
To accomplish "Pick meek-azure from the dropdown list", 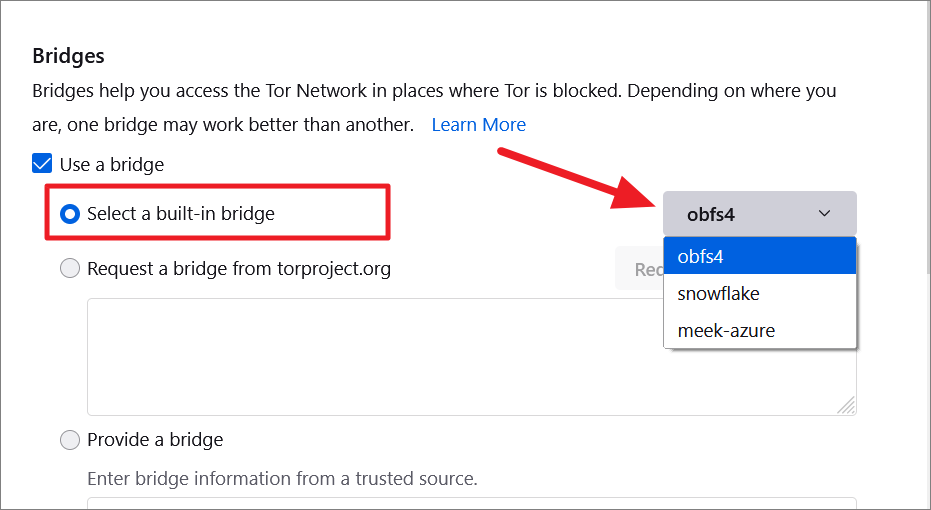I will point(759,330).
